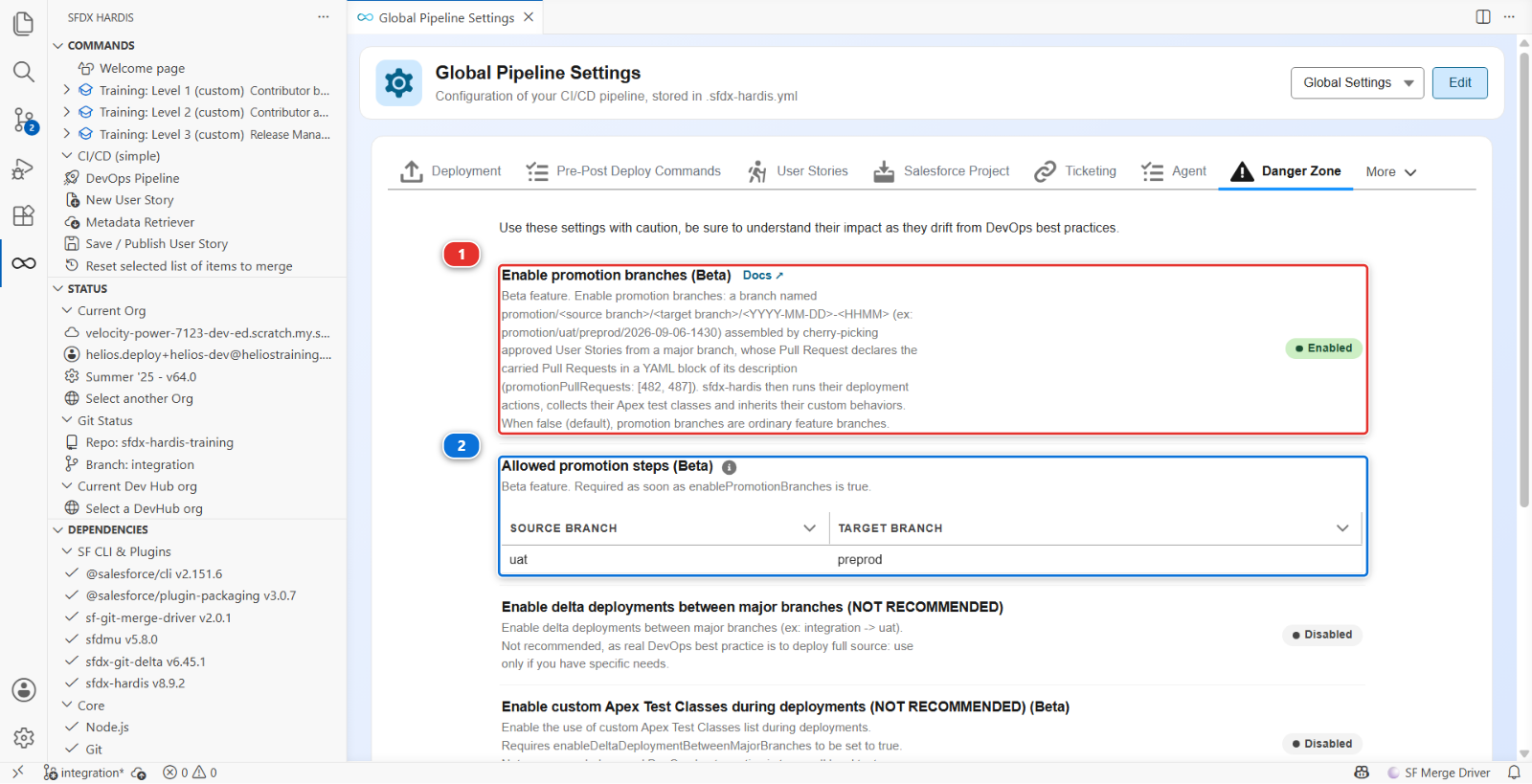Click the preprod target branch cell
This screenshot has height=784, width=1532.
(x=1095, y=560)
